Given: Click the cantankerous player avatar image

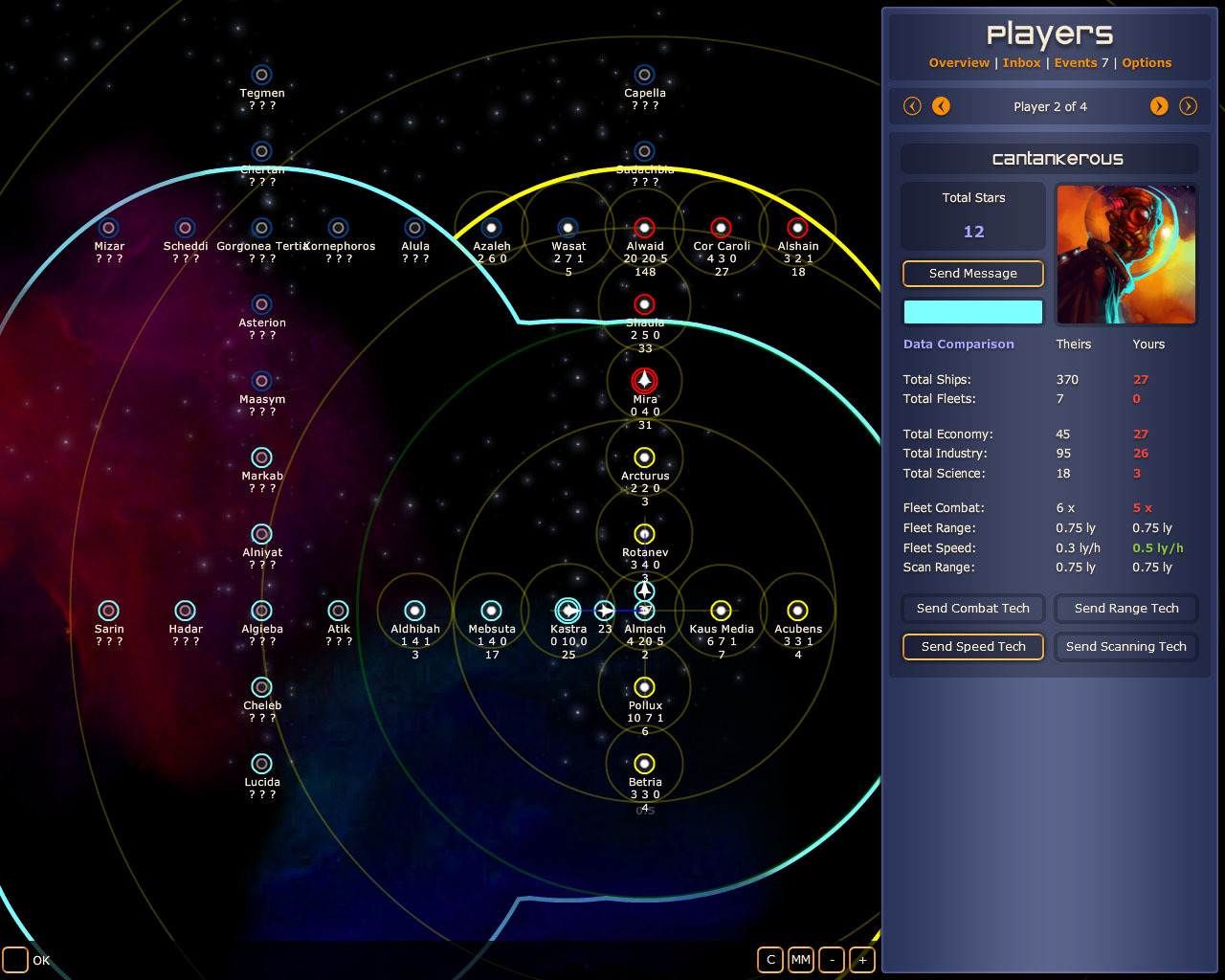Looking at the screenshot, I should (1125, 255).
